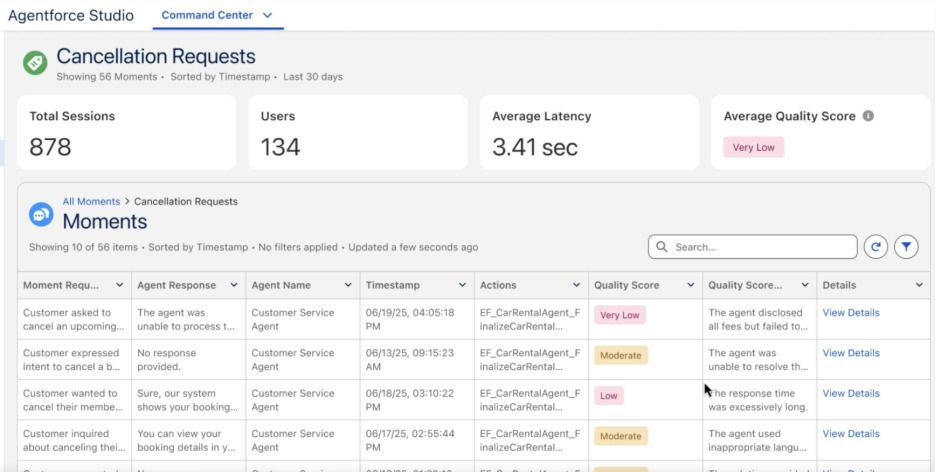
Task: Click the Users value 134
Action: [x=281, y=147]
